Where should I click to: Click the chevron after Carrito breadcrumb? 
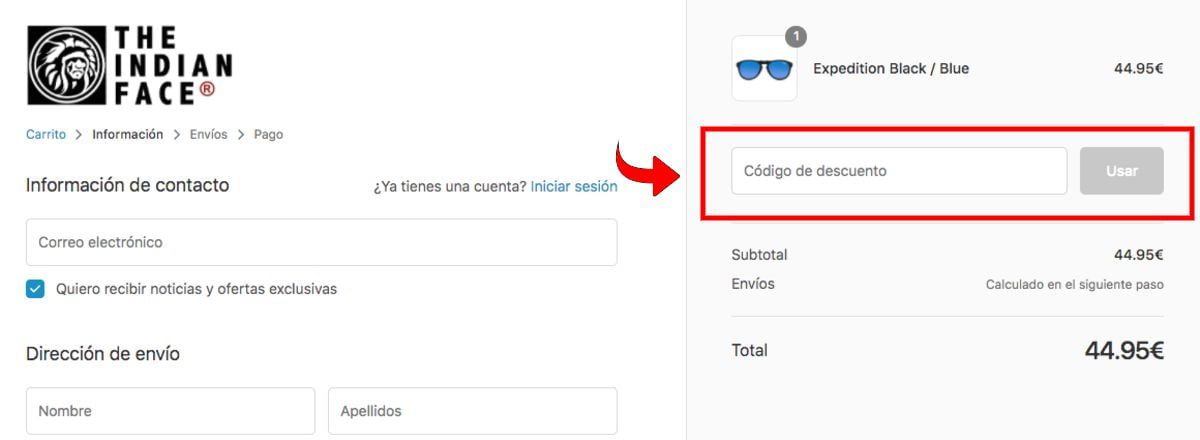click(x=79, y=135)
